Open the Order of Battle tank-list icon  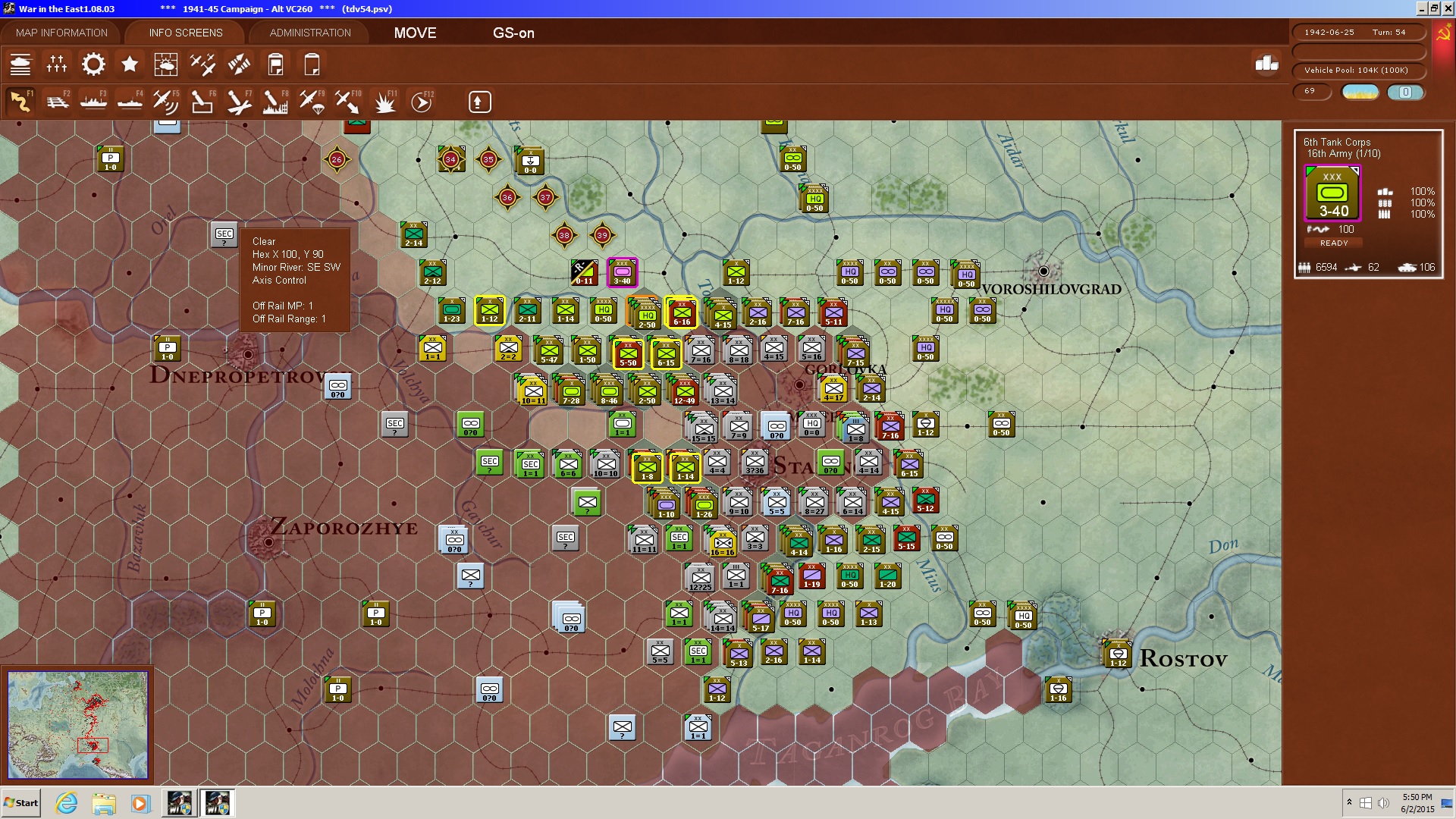tap(20, 64)
